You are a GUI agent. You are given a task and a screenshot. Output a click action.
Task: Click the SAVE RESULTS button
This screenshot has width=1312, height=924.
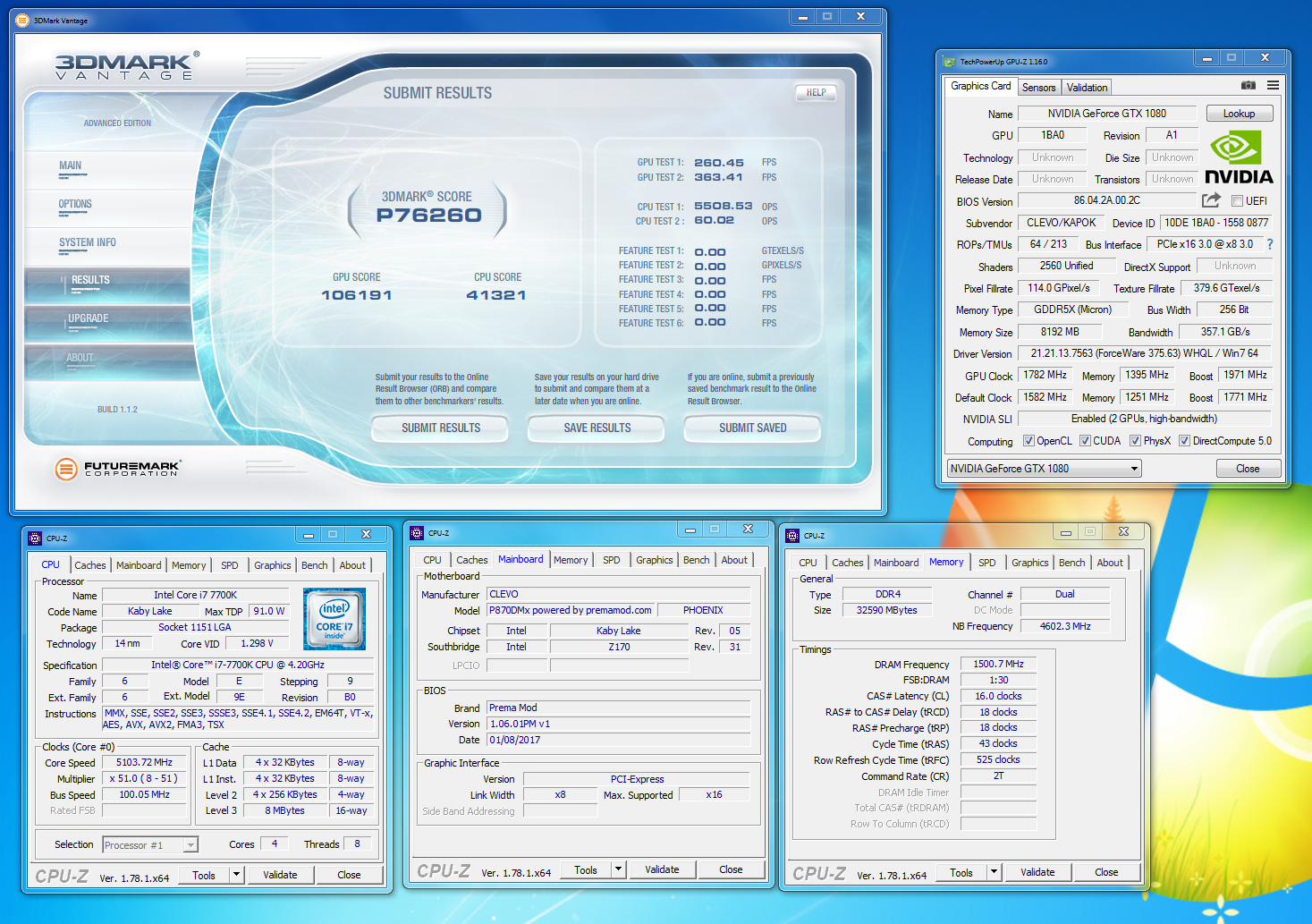tap(597, 428)
